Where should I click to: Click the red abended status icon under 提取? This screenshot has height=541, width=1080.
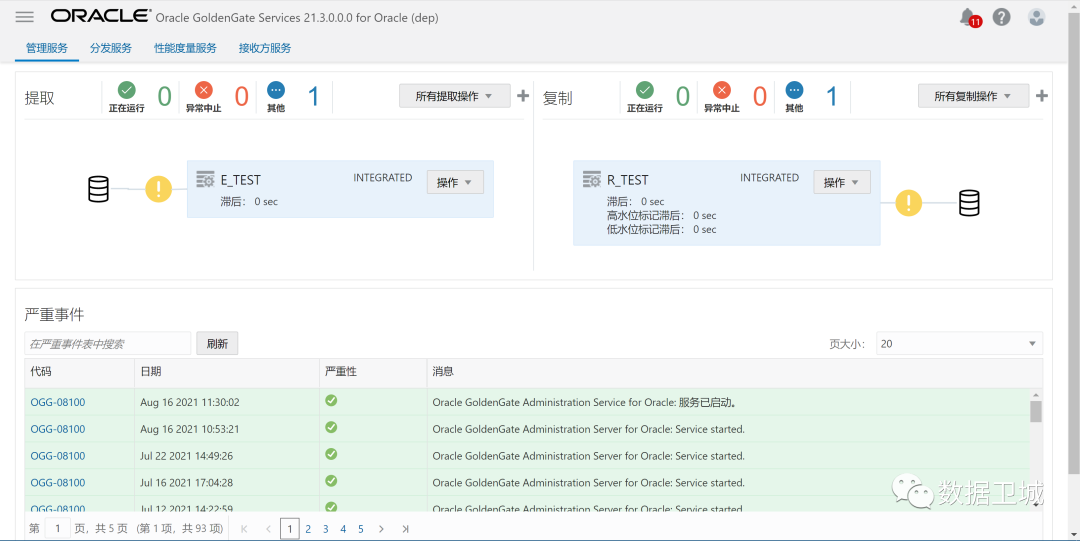click(x=203, y=90)
